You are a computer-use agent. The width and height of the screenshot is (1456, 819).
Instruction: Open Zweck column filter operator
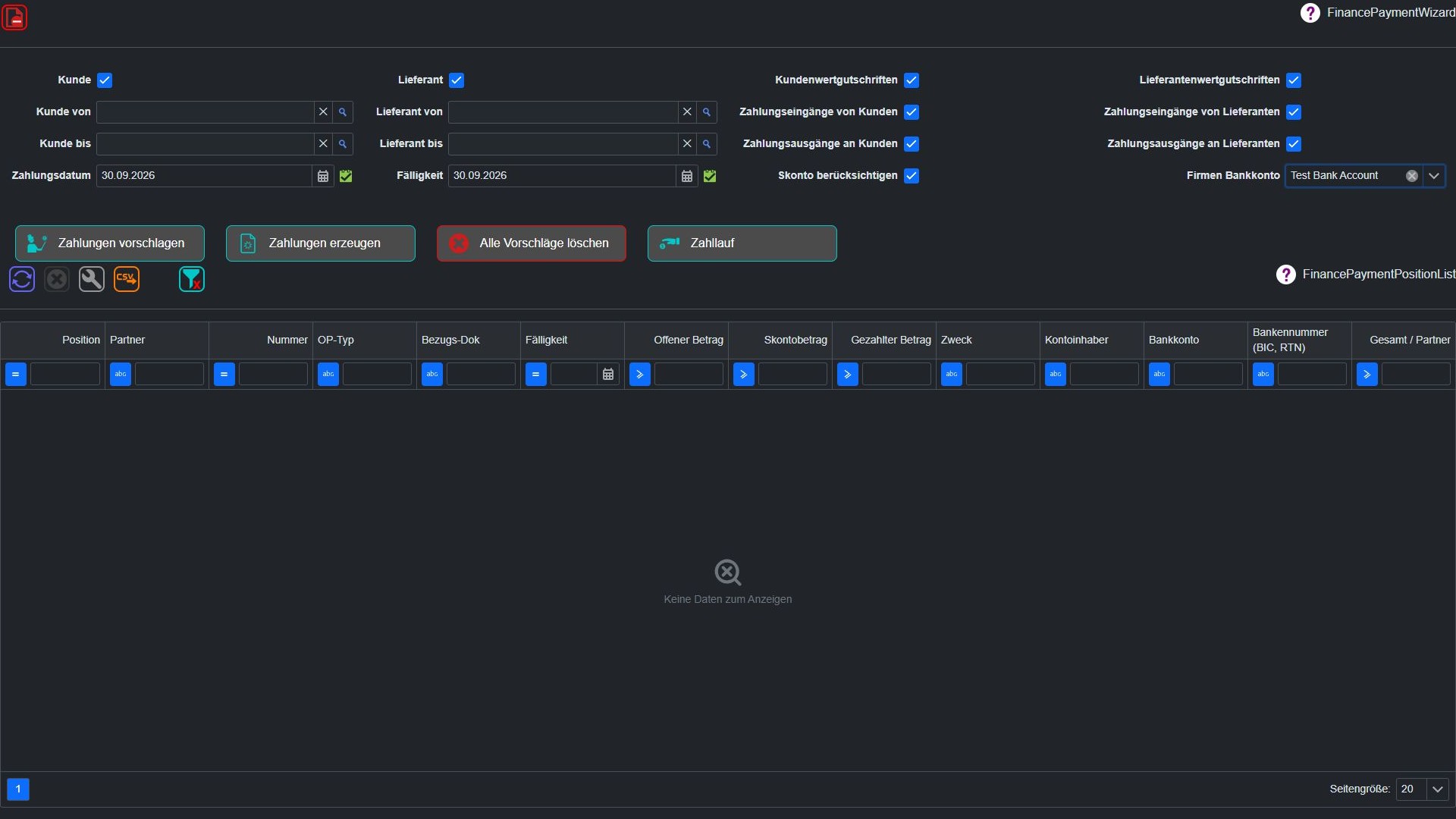click(x=952, y=375)
